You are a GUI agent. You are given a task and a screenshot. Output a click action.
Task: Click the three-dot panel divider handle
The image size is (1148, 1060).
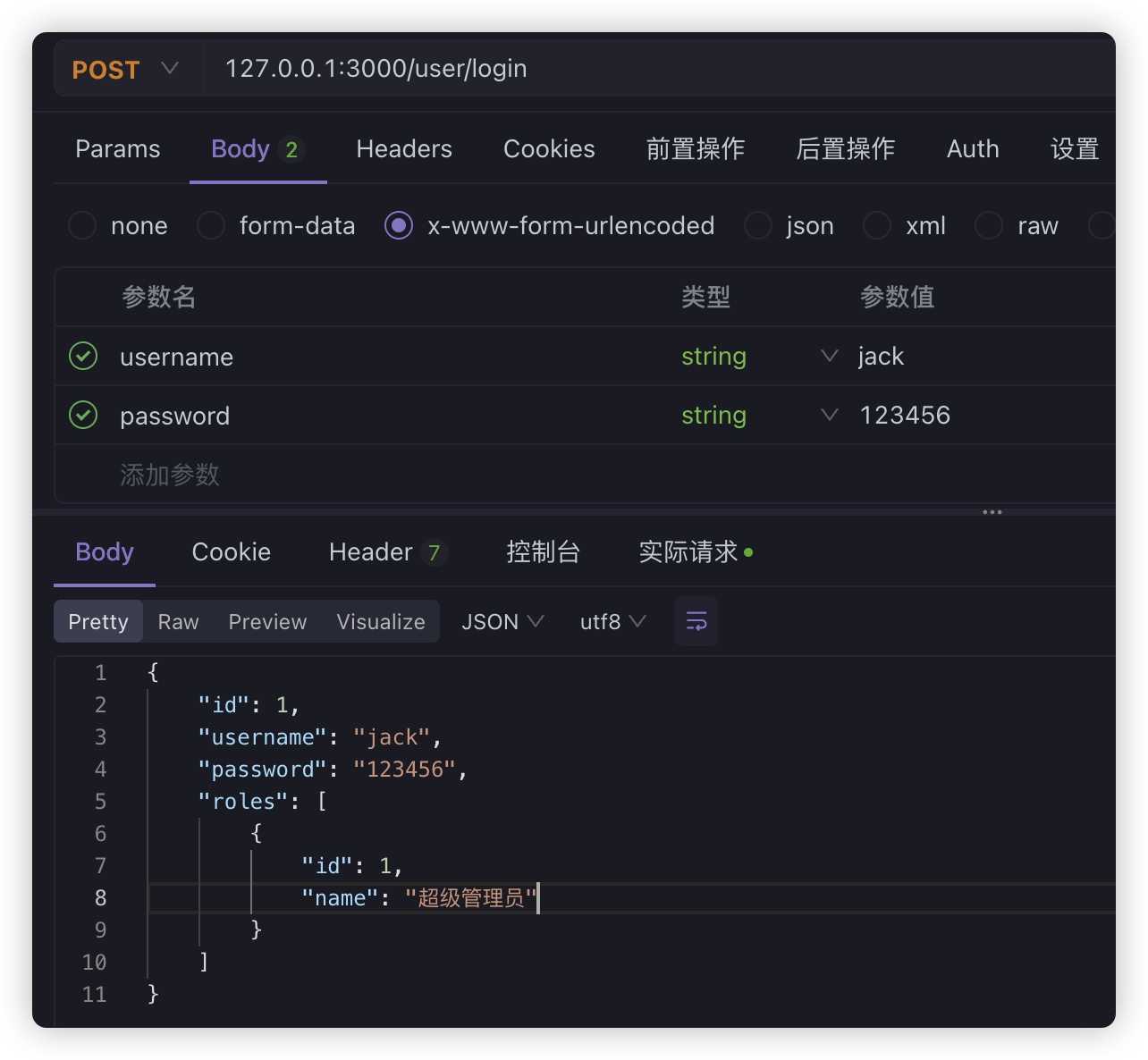click(992, 512)
